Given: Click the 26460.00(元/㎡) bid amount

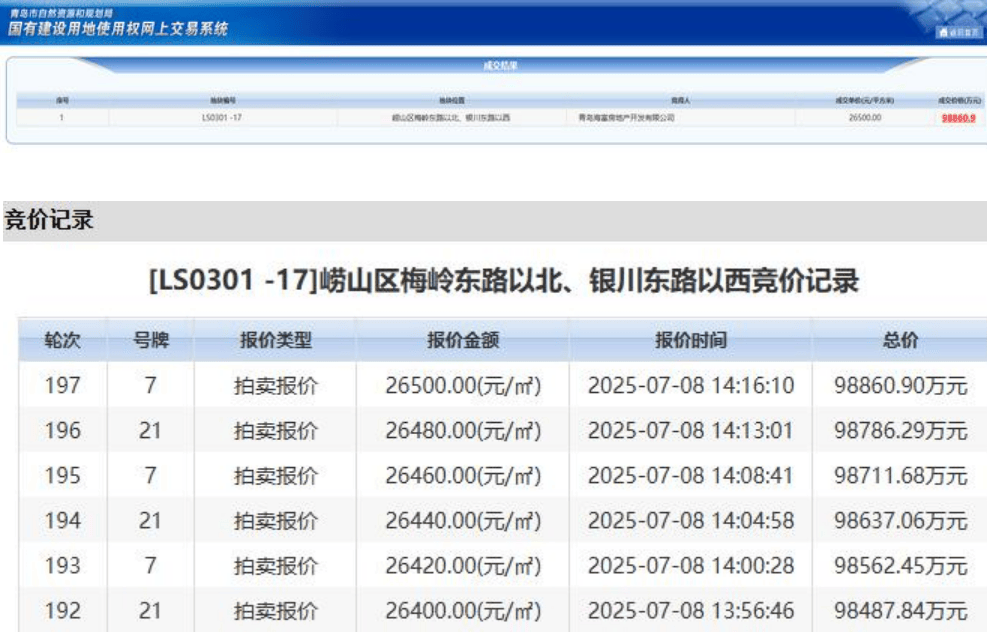Looking at the screenshot, I should pos(463,476).
